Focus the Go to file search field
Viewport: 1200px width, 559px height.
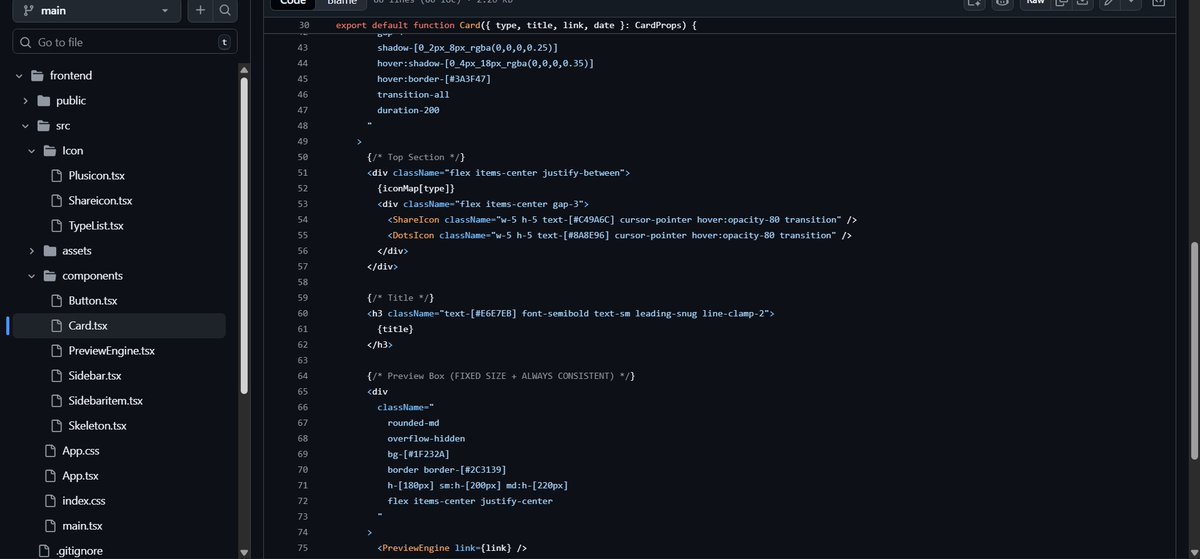[125, 42]
